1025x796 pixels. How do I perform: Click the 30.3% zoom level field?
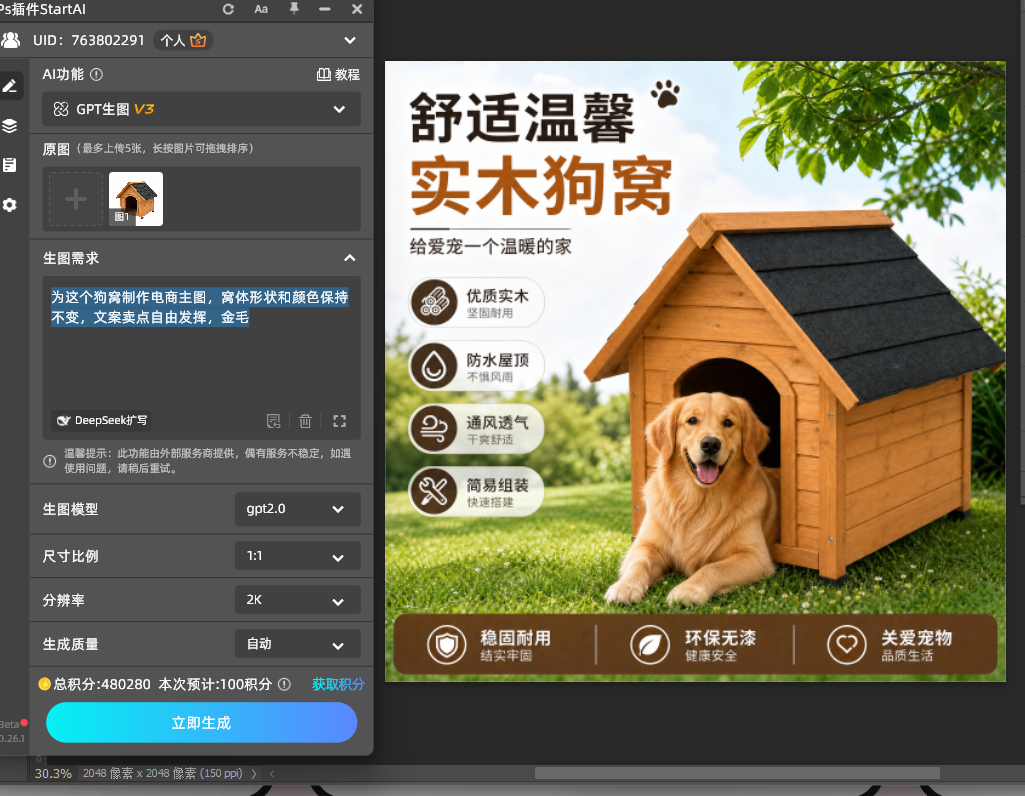pyautogui.click(x=53, y=774)
